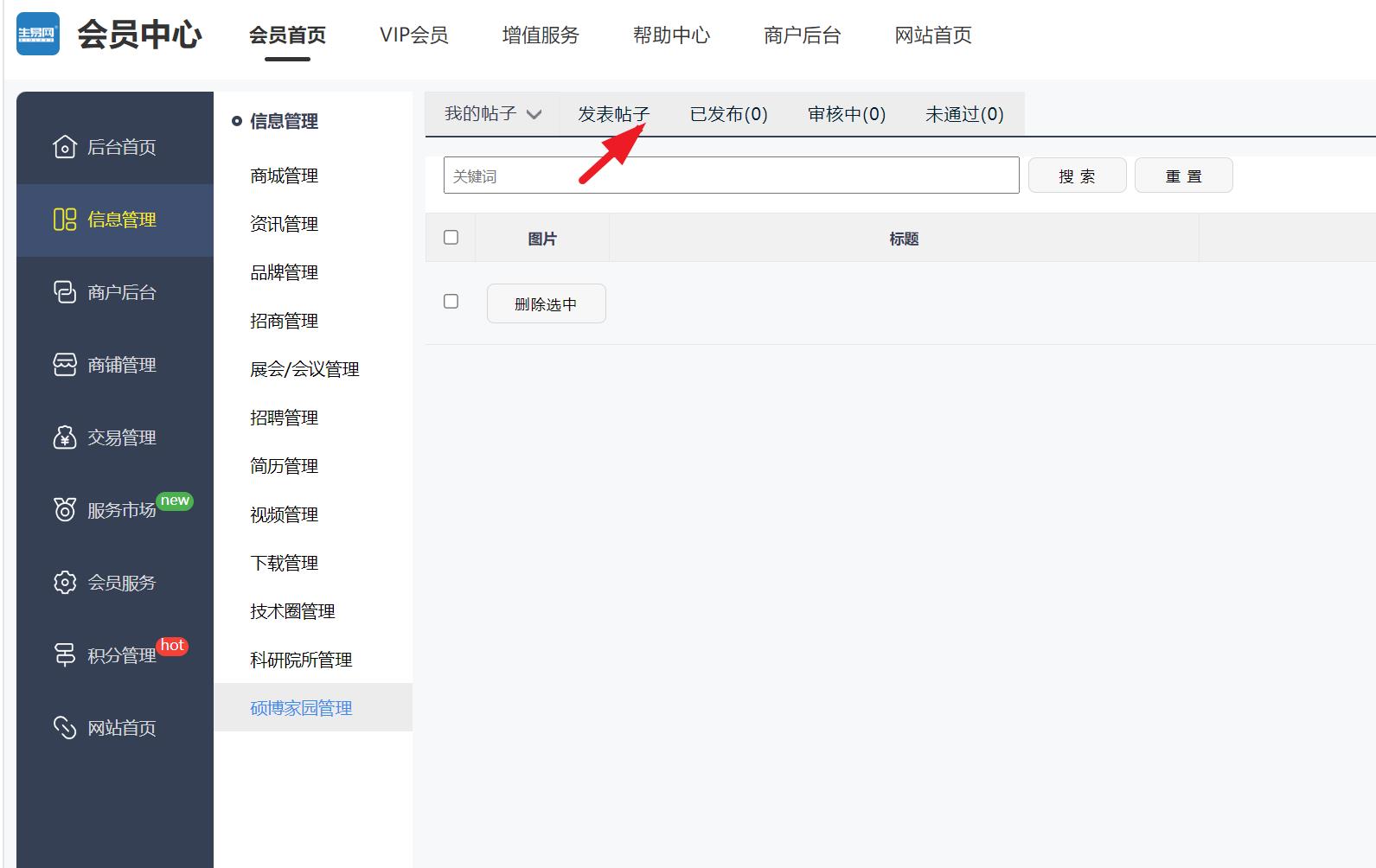Click the 网站首页 link icon in sidebar

65,728
